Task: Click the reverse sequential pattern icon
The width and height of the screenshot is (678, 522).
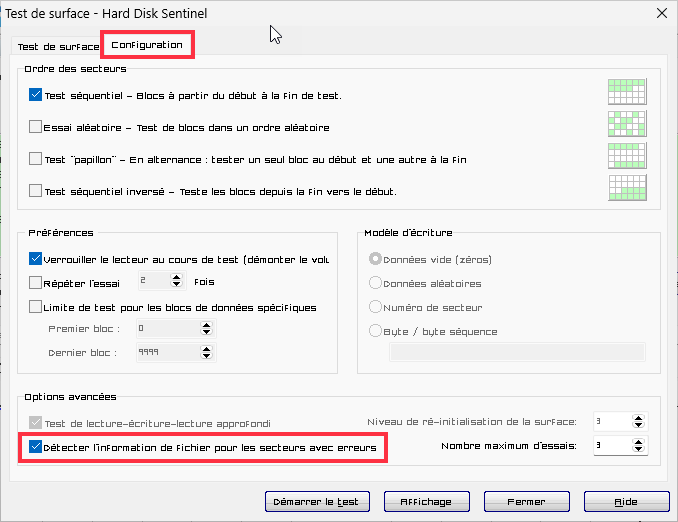Action: [x=627, y=187]
